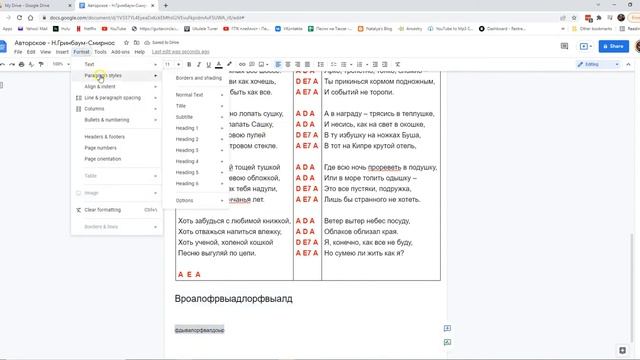Open the Editing mode dropdown
The image size is (640, 360).
point(598,64)
